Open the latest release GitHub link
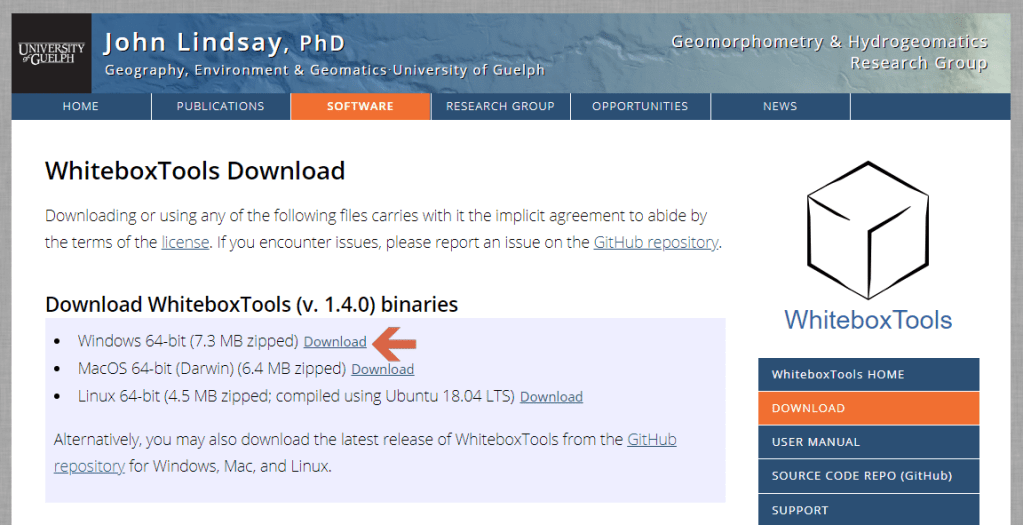This screenshot has height=525, width=1023. (651, 440)
